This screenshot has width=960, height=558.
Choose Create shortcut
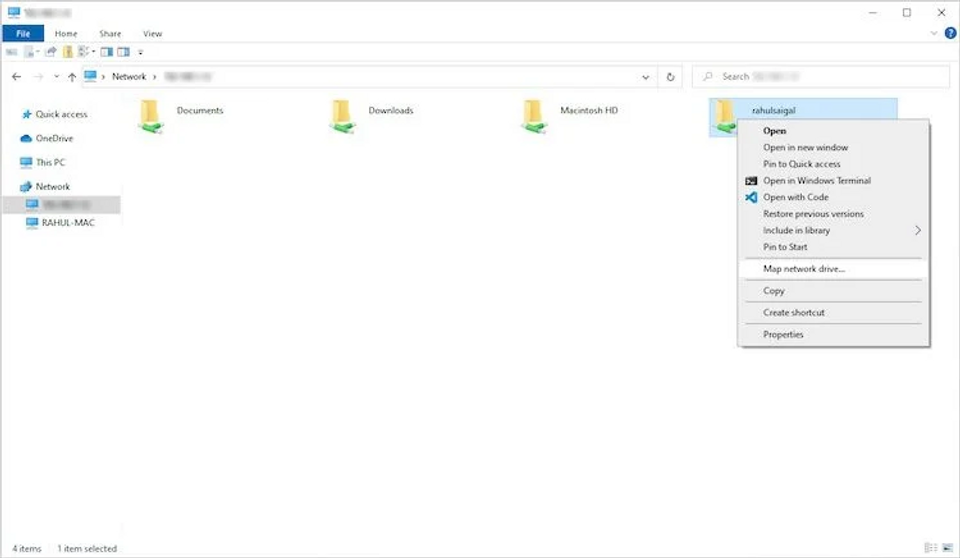click(x=833, y=312)
